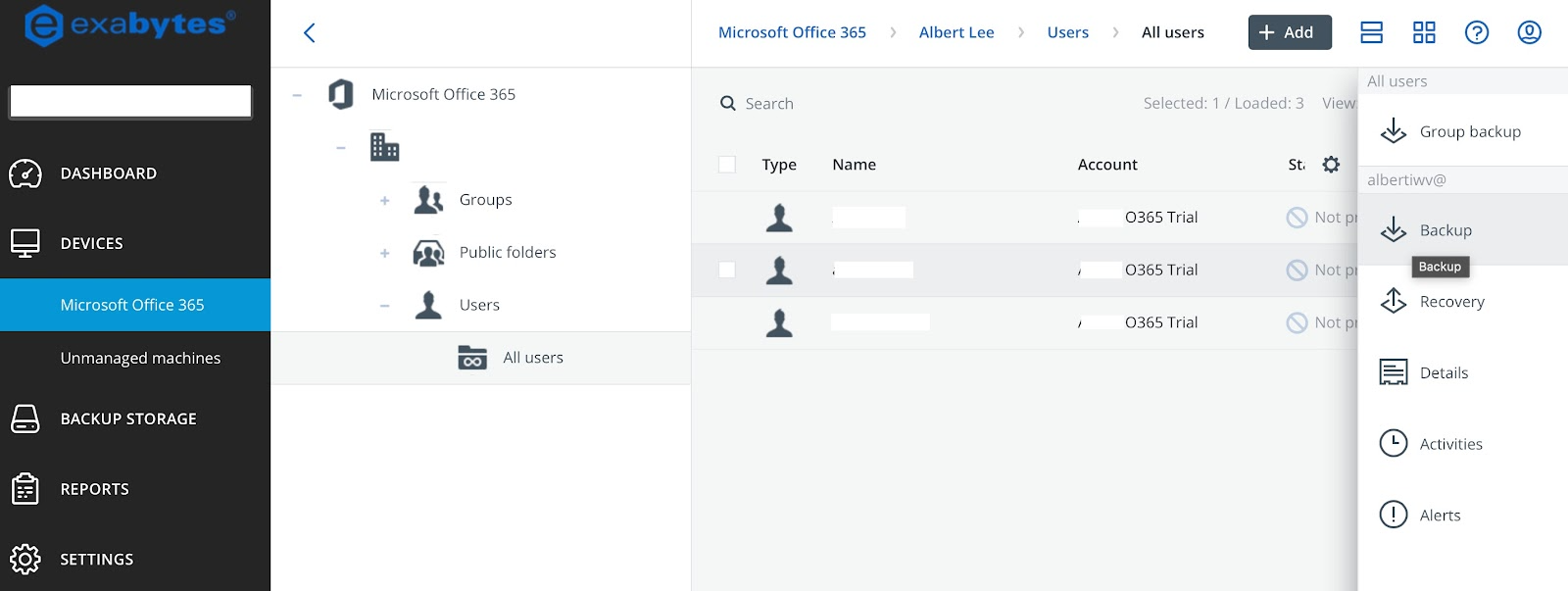Click the Details panel icon
This screenshot has height=591, width=1568.
tap(1394, 372)
